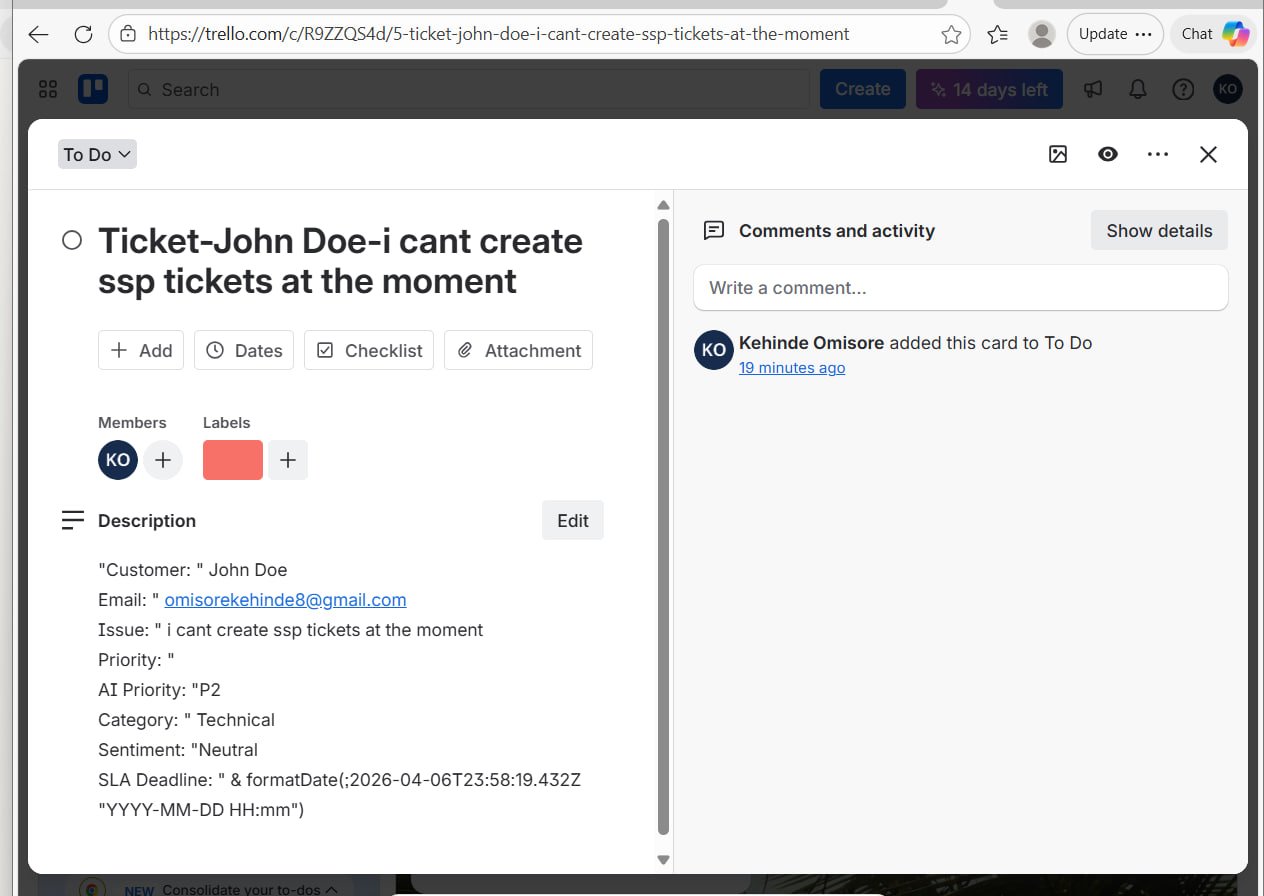Mark the card complete with the circle
Screen dimensions: 1264x896
click(72, 240)
